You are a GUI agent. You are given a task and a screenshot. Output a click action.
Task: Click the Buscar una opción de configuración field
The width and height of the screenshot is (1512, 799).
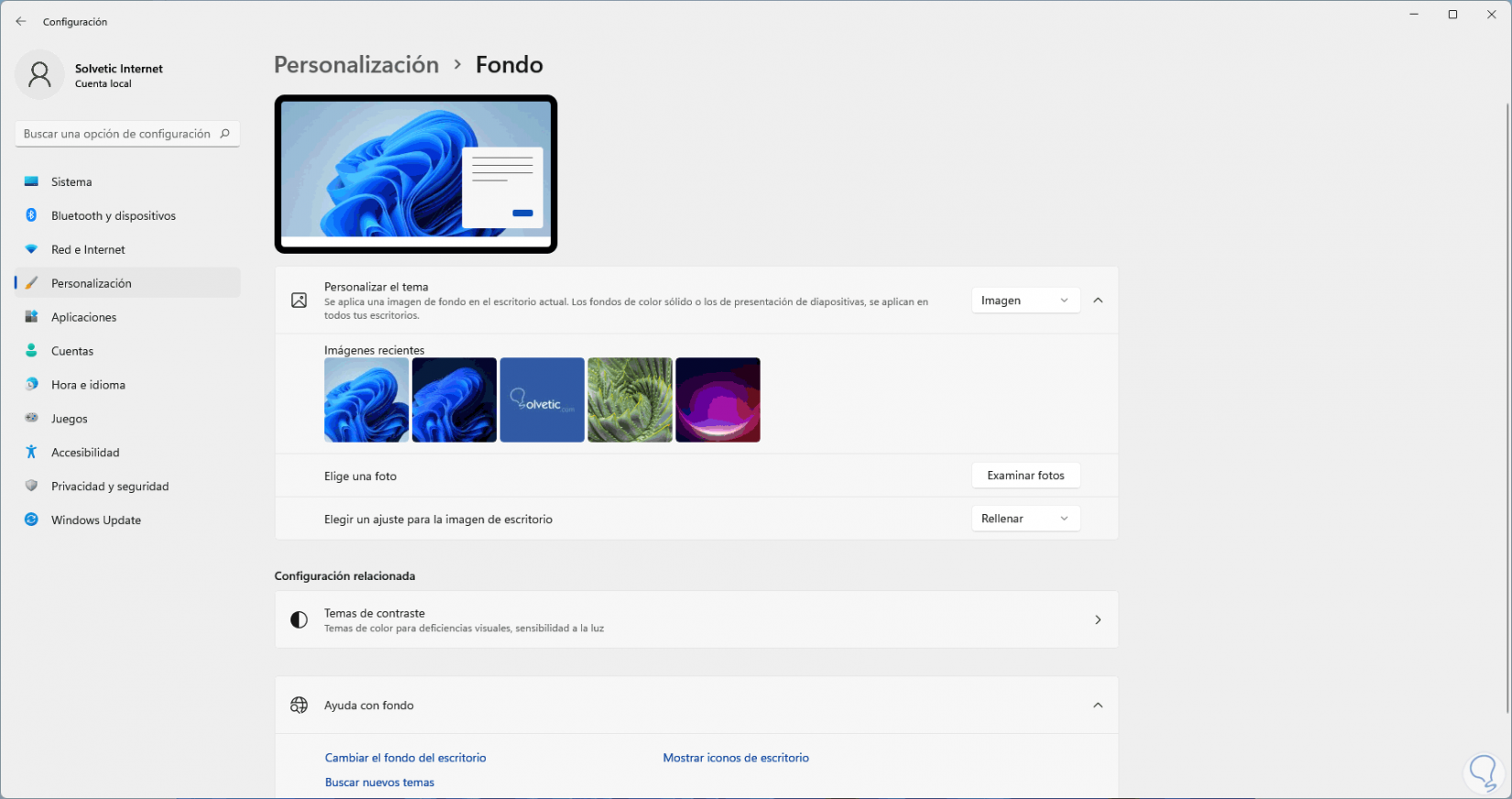coord(127,134)
